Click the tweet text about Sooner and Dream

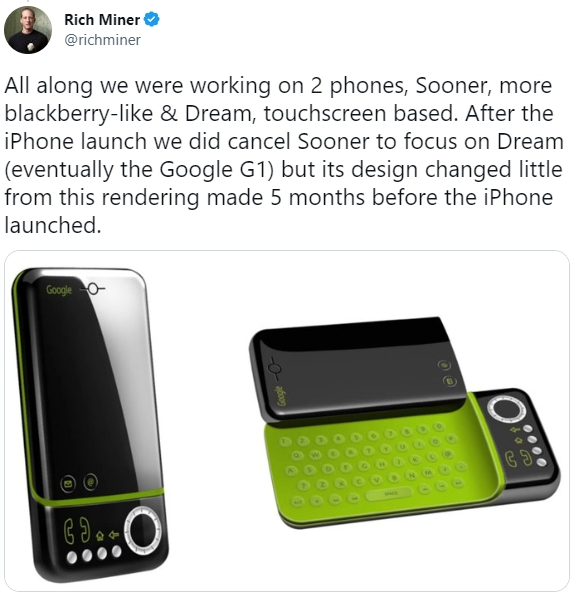tap(284, 155)
